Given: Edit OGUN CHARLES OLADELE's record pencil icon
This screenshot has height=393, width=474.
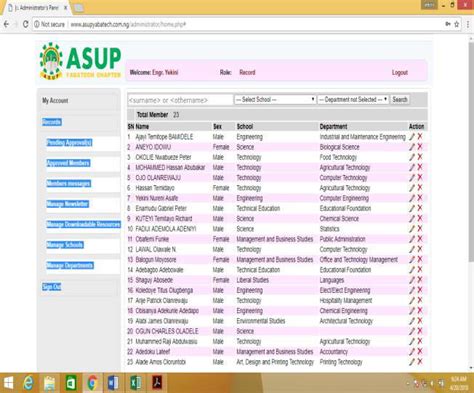Looking at the screenshot, I should point(412,331).
